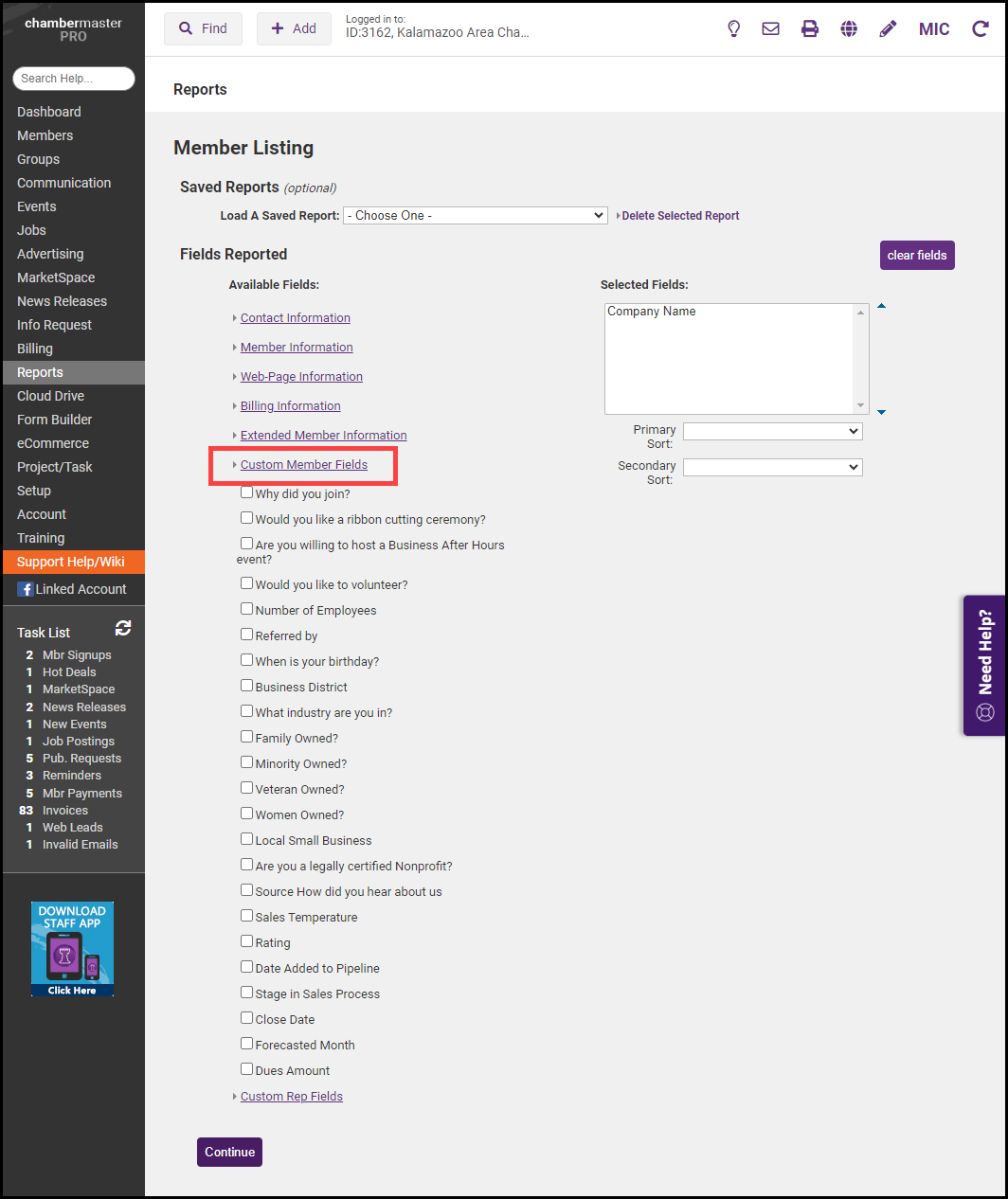Open the globe icon in header
Image resolution: width=1008 pixels, height=1199 pixels.
pyautogui.click(x=849, y=28)
